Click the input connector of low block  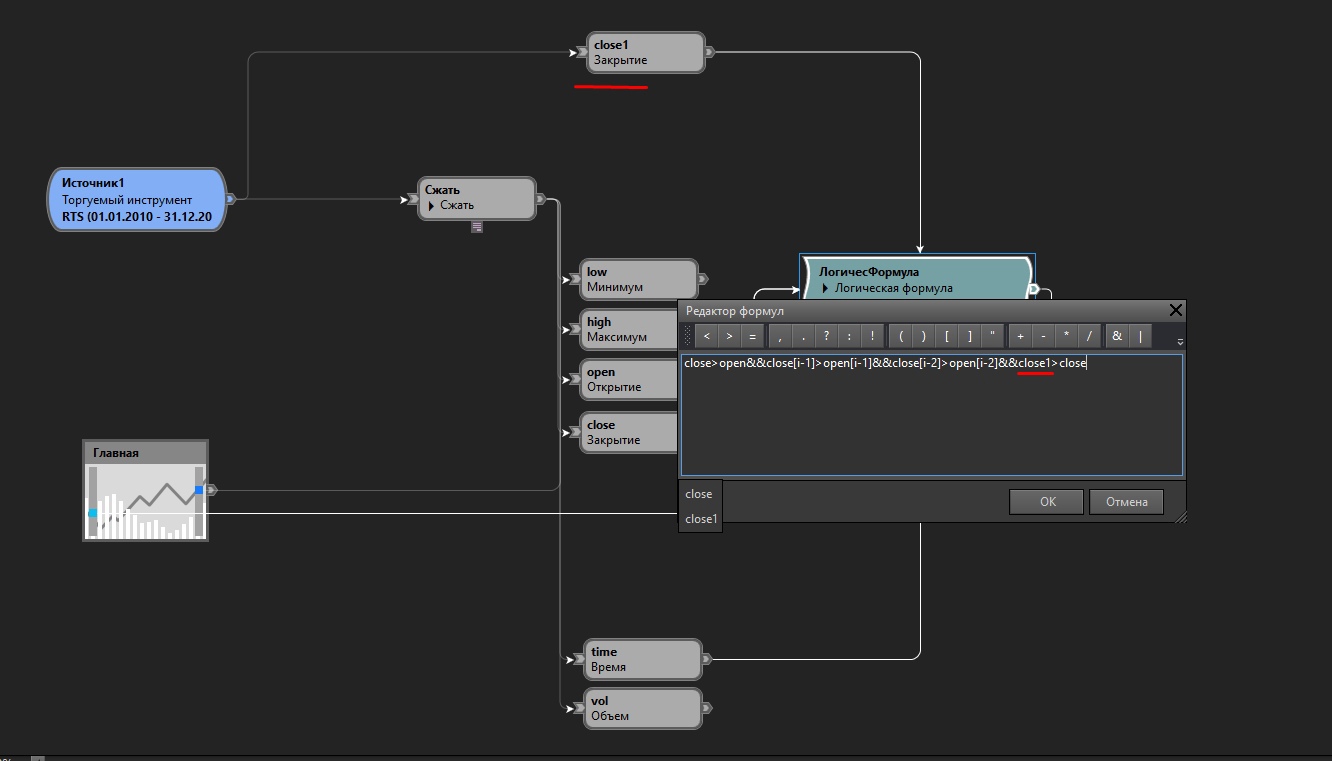click(574, 279)
